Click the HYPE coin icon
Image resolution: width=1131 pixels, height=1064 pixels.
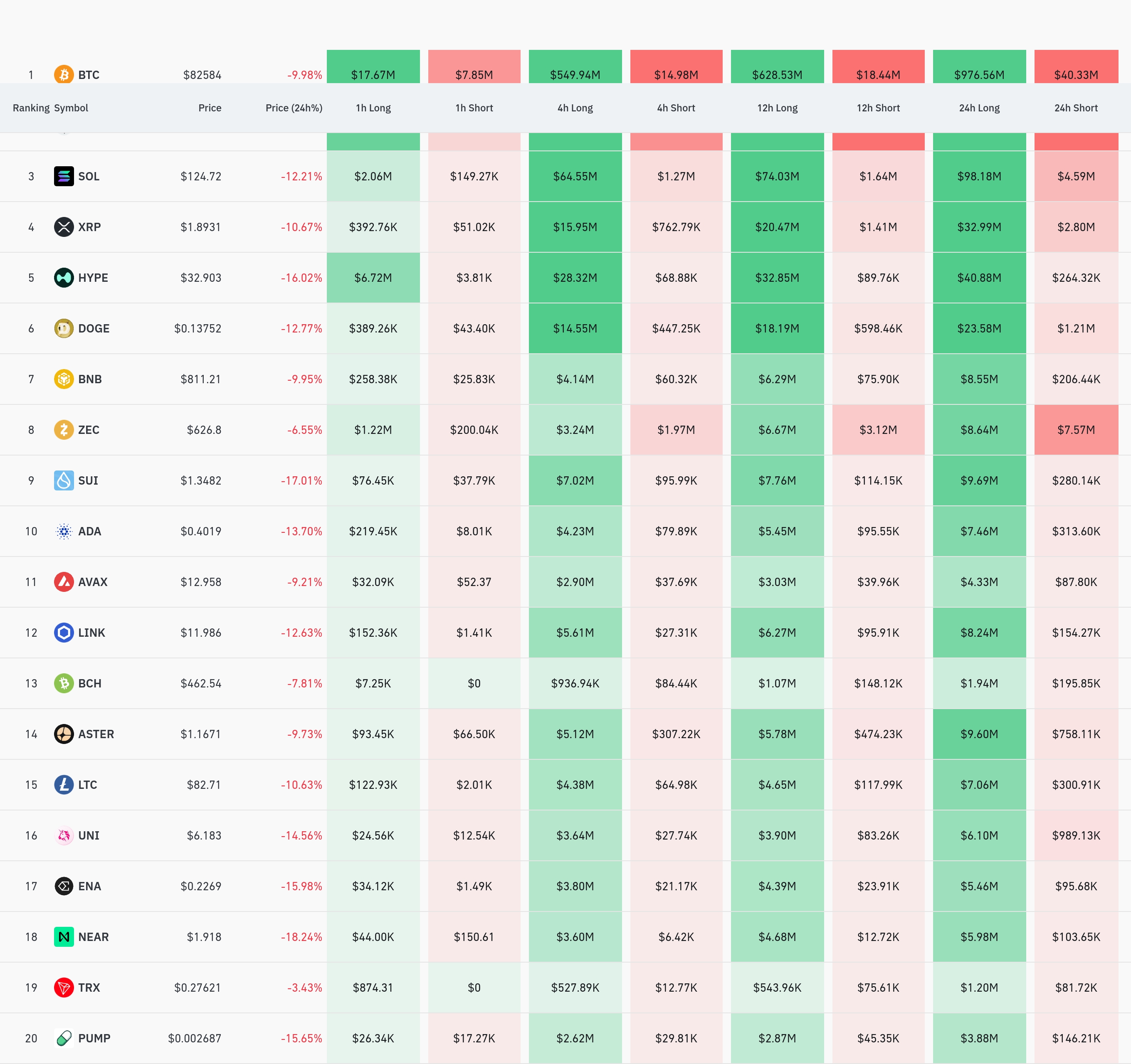point(64,278)
